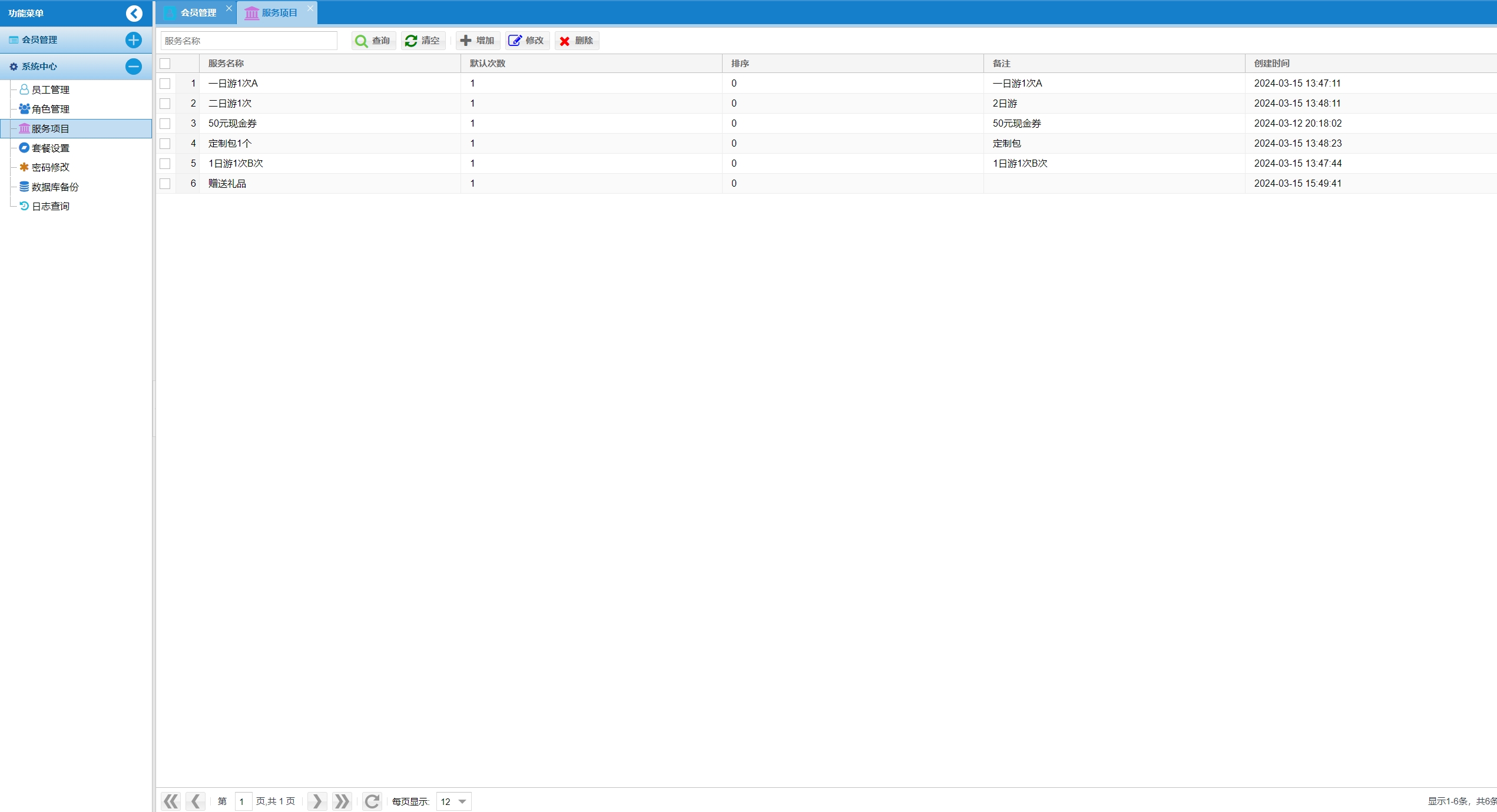The width and height of the screenshot is (1497, 812).
Task: Sort by 排序 column header
Action: point(853,64)
